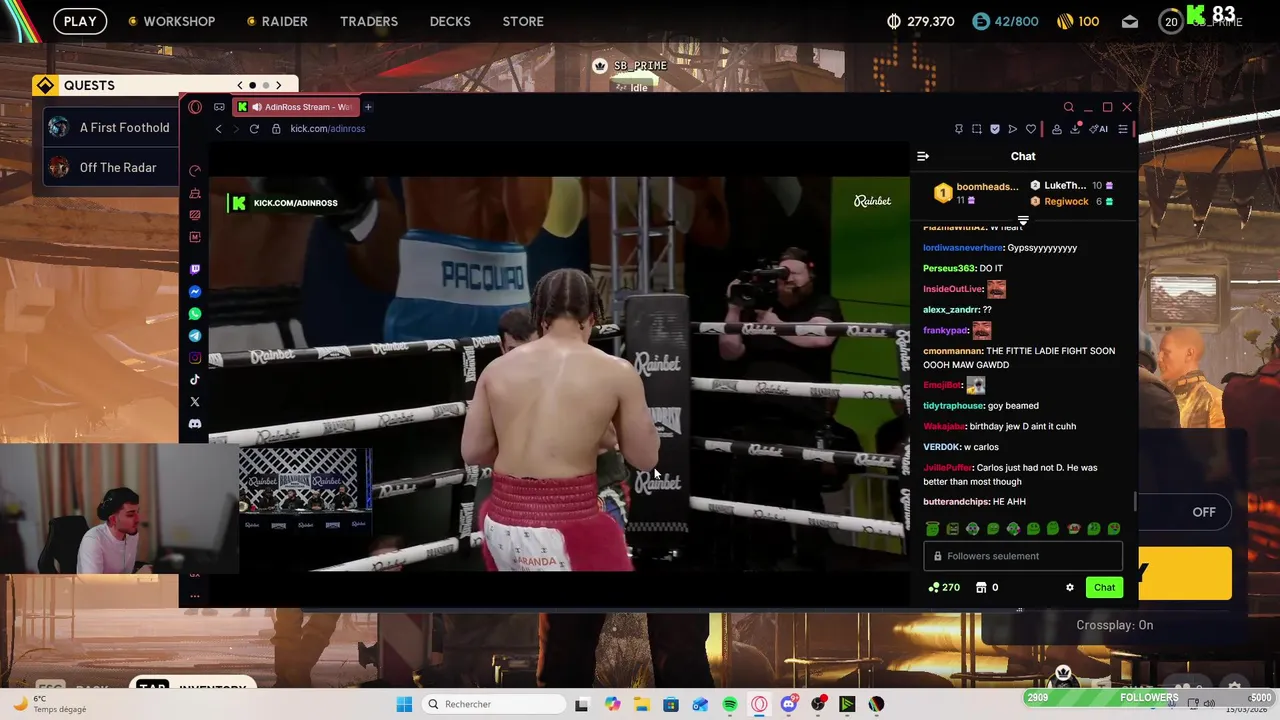
Task: Open Telegram in the Opera sidebar
Action: [195, 336]
